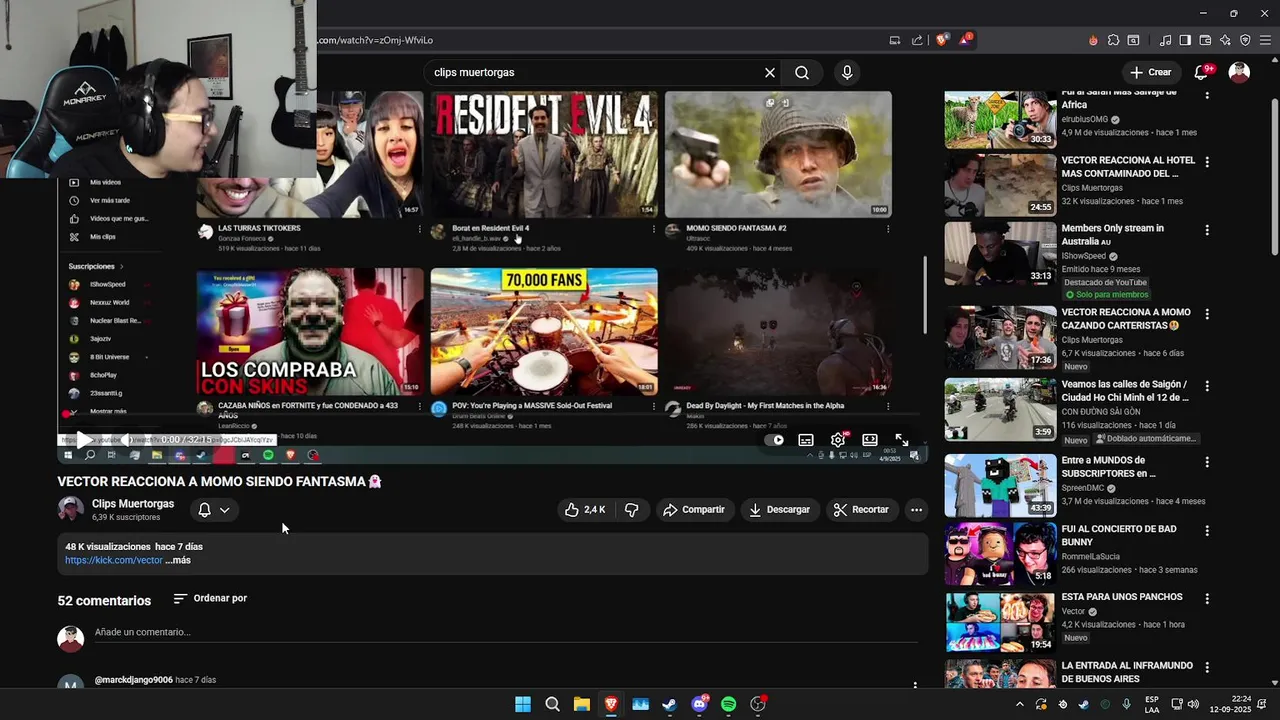Screen dimensions: 1280x720
Task: Click the Crear button
Action: 1150,72
